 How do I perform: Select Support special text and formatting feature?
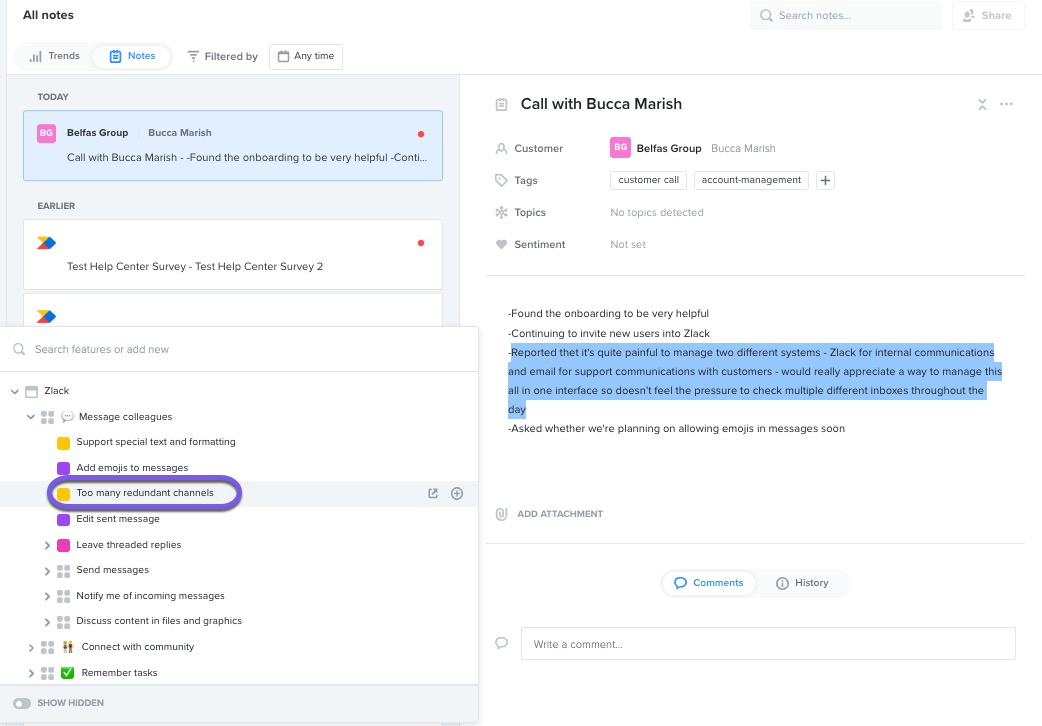[156, 442]
